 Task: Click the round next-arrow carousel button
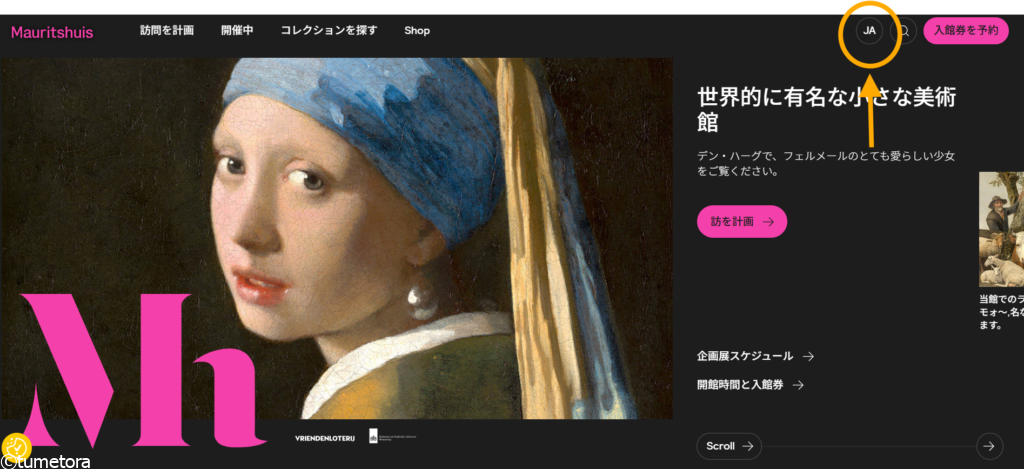[989, 446]
